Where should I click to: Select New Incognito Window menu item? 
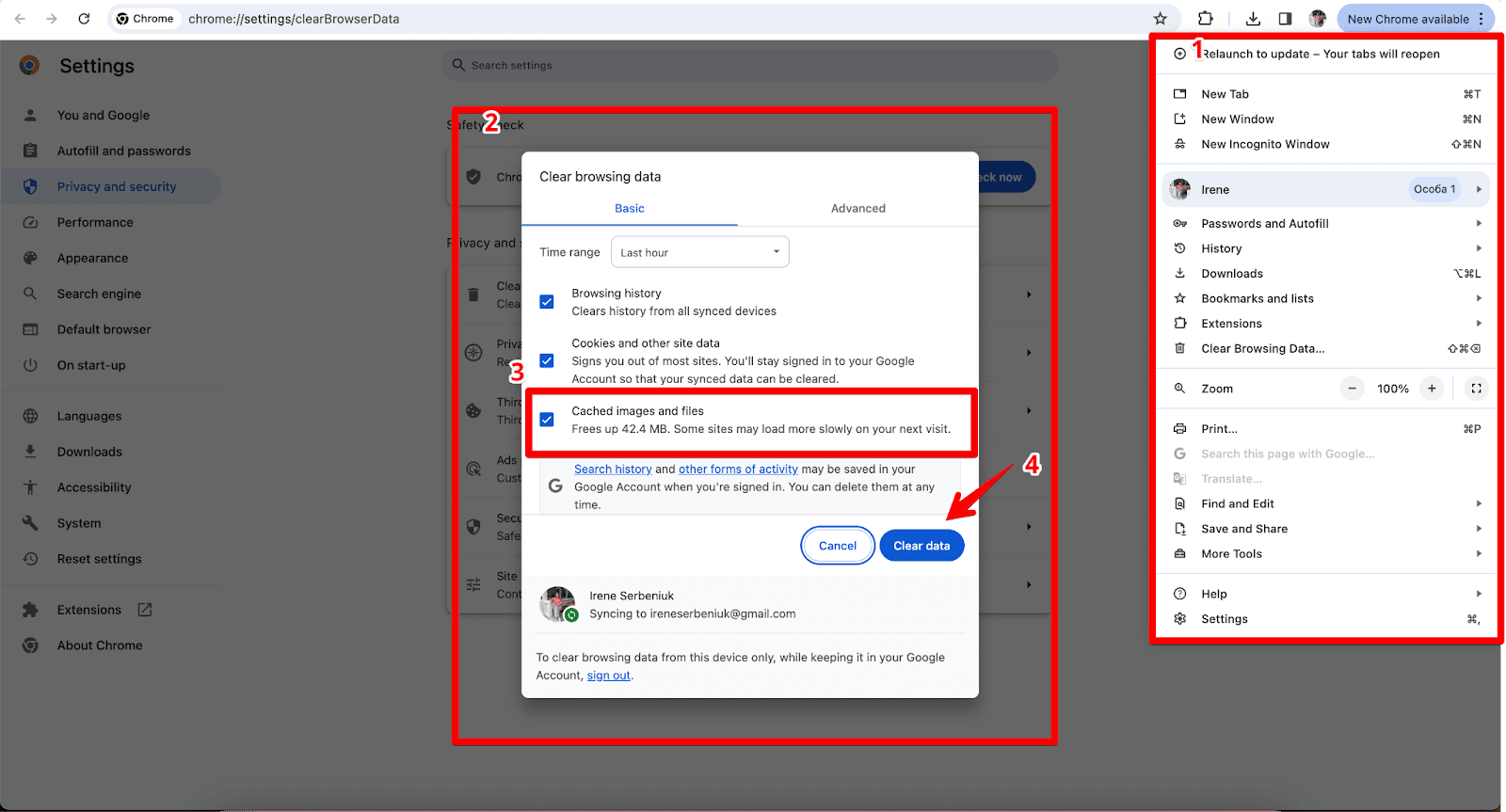click(1265, 144)
